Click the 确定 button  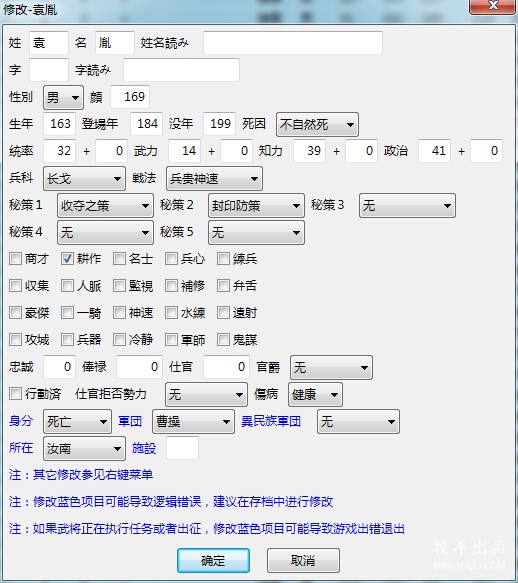pos(213,560)
